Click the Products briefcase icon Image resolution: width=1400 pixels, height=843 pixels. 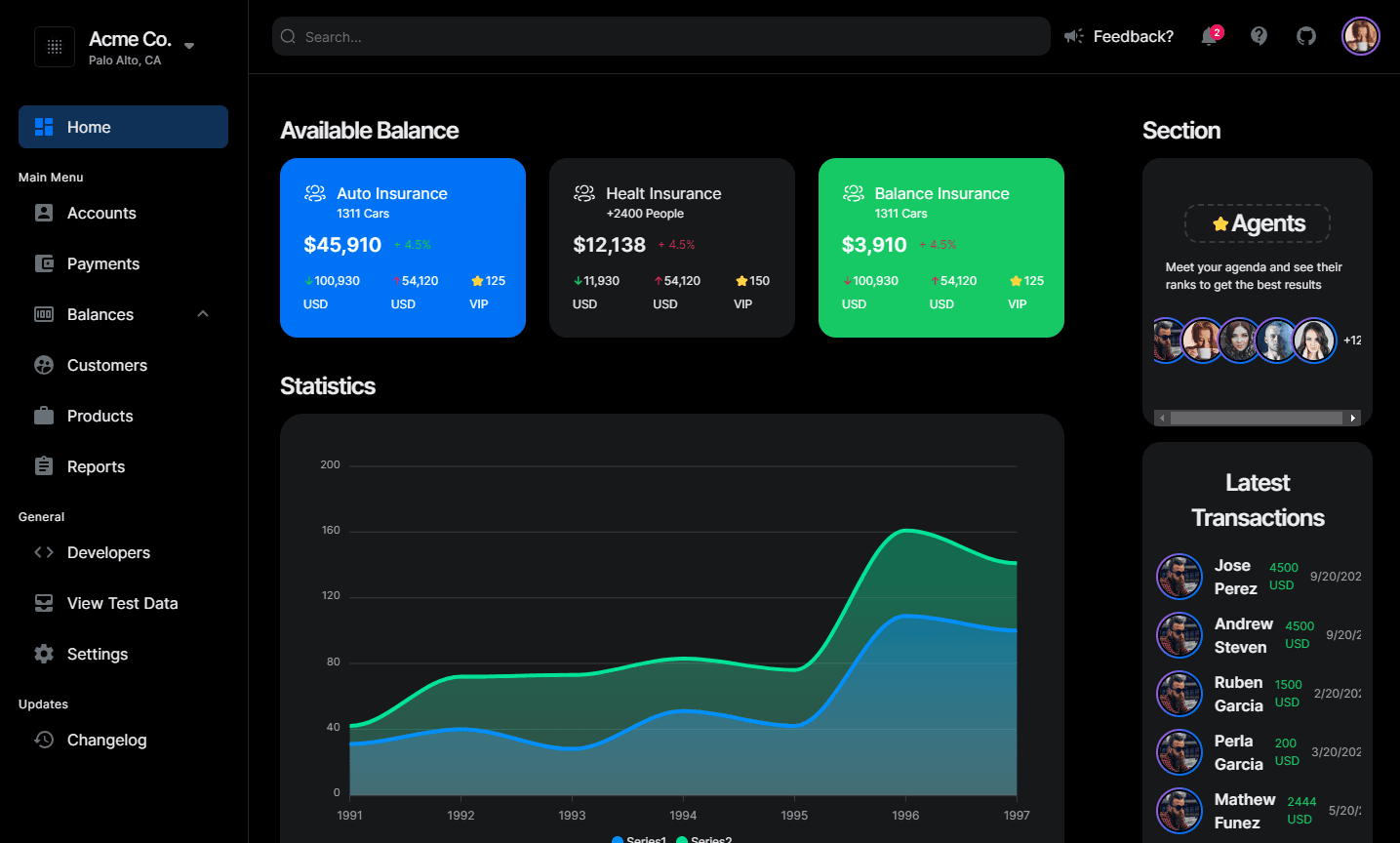[44, 416]
